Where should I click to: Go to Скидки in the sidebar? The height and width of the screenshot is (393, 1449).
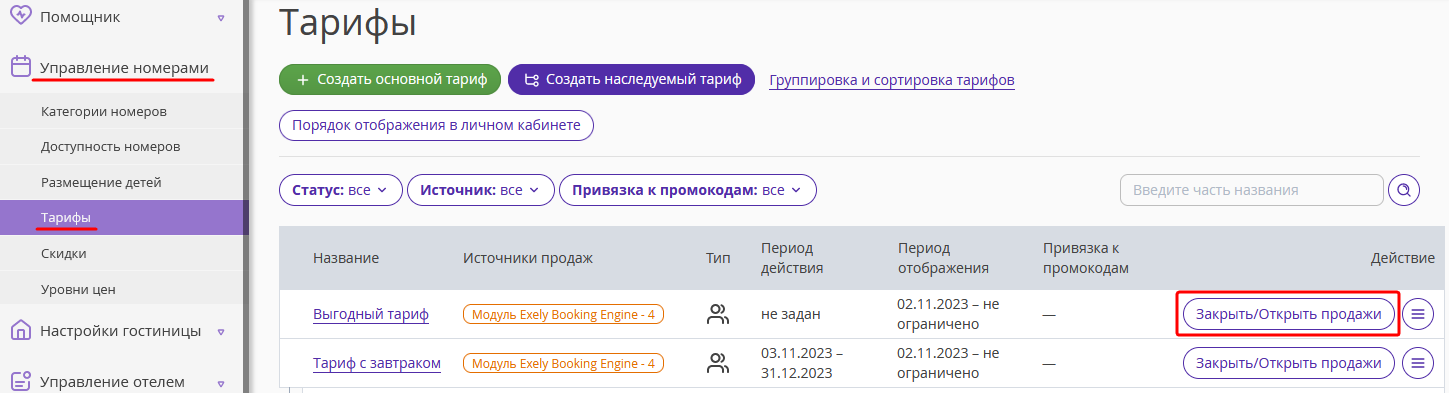click(x=64, y=253)
